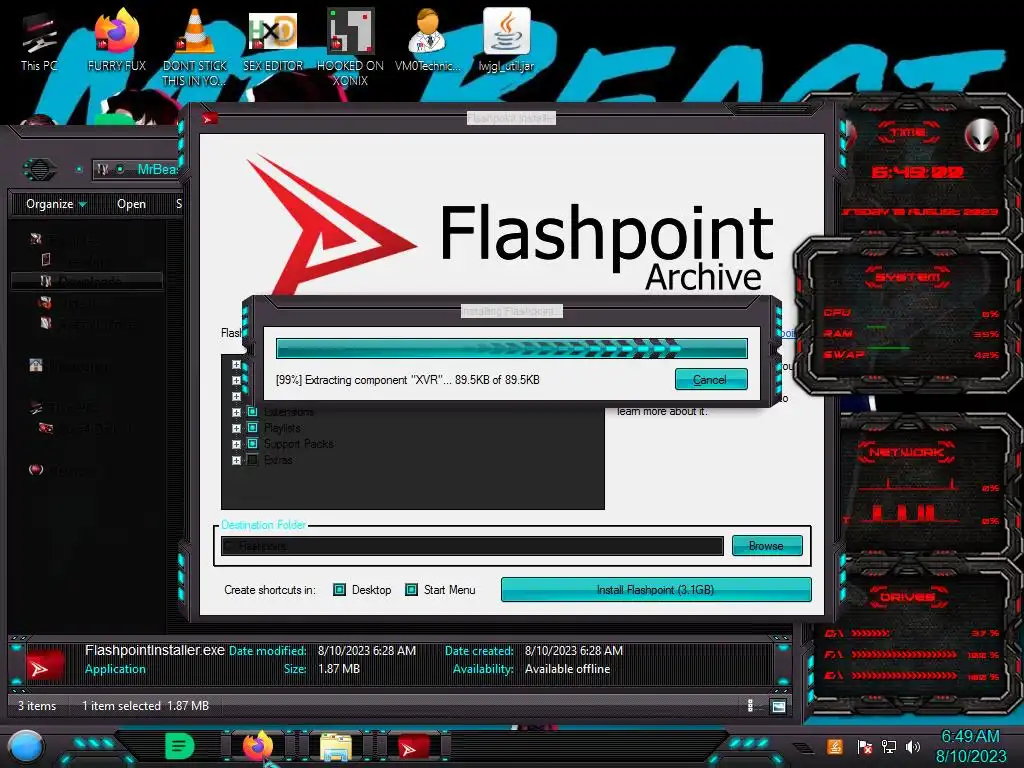The image size is (1024, 768).
Task: Select the Downloads folder in Explorer sidebar
Action: tap(86, 281)
